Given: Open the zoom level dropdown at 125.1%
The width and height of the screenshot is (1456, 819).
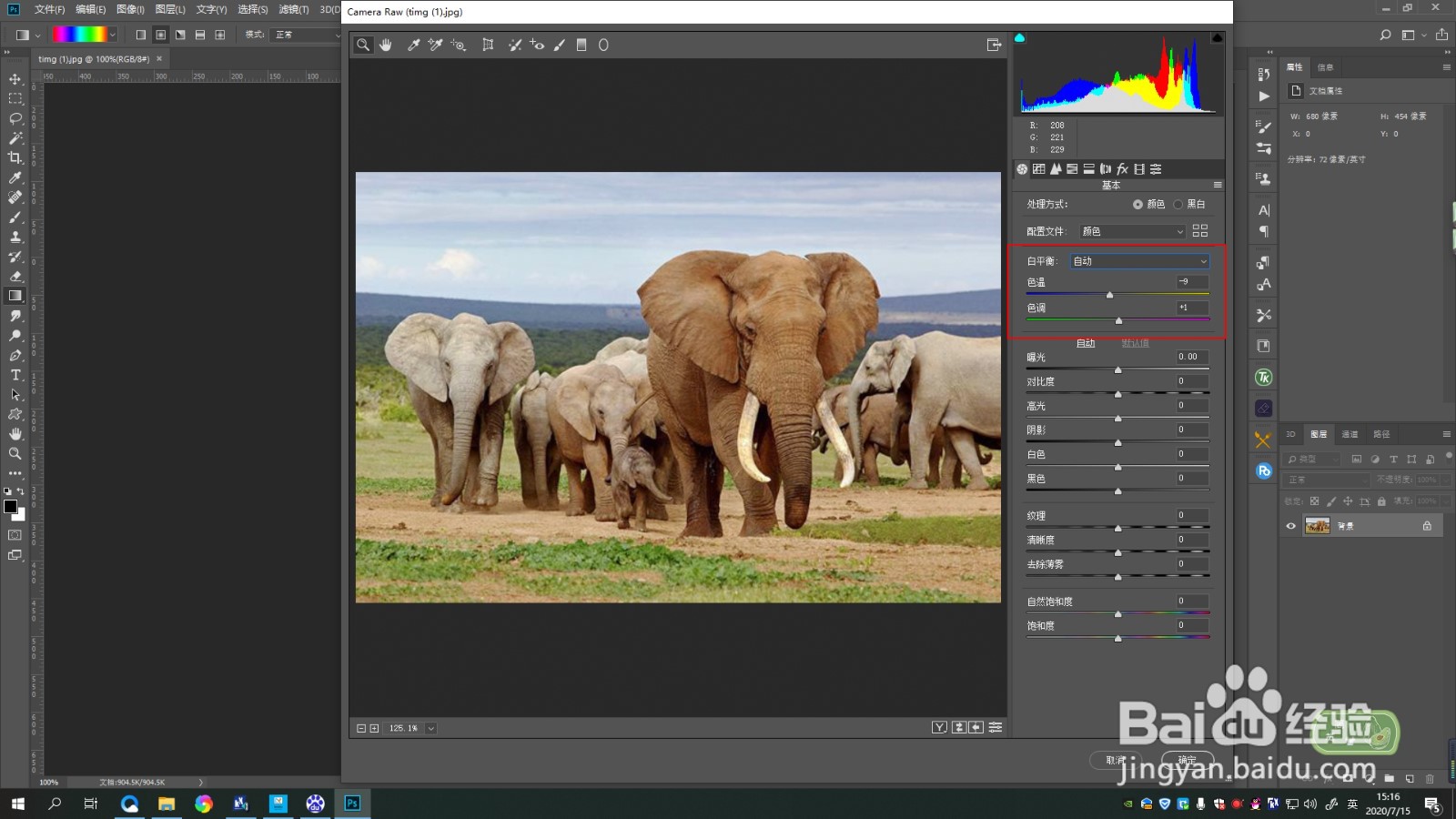Looking at the screenshot, I should [431, 728].
